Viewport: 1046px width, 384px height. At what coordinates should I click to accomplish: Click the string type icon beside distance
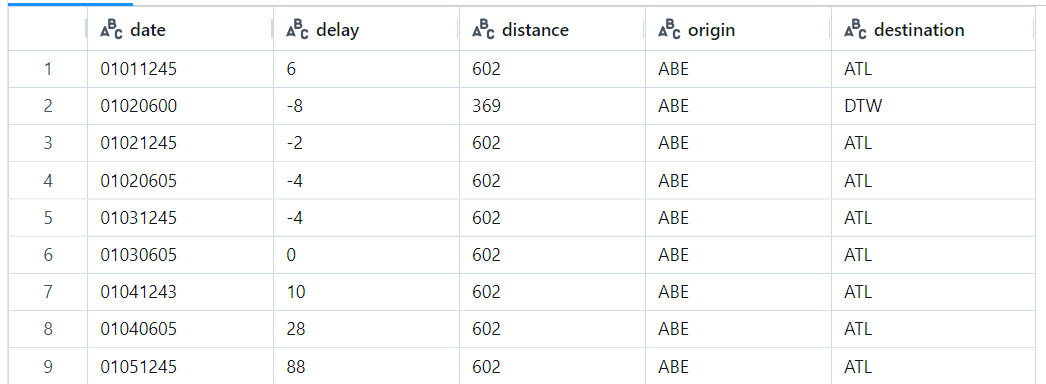pos(483,29)
